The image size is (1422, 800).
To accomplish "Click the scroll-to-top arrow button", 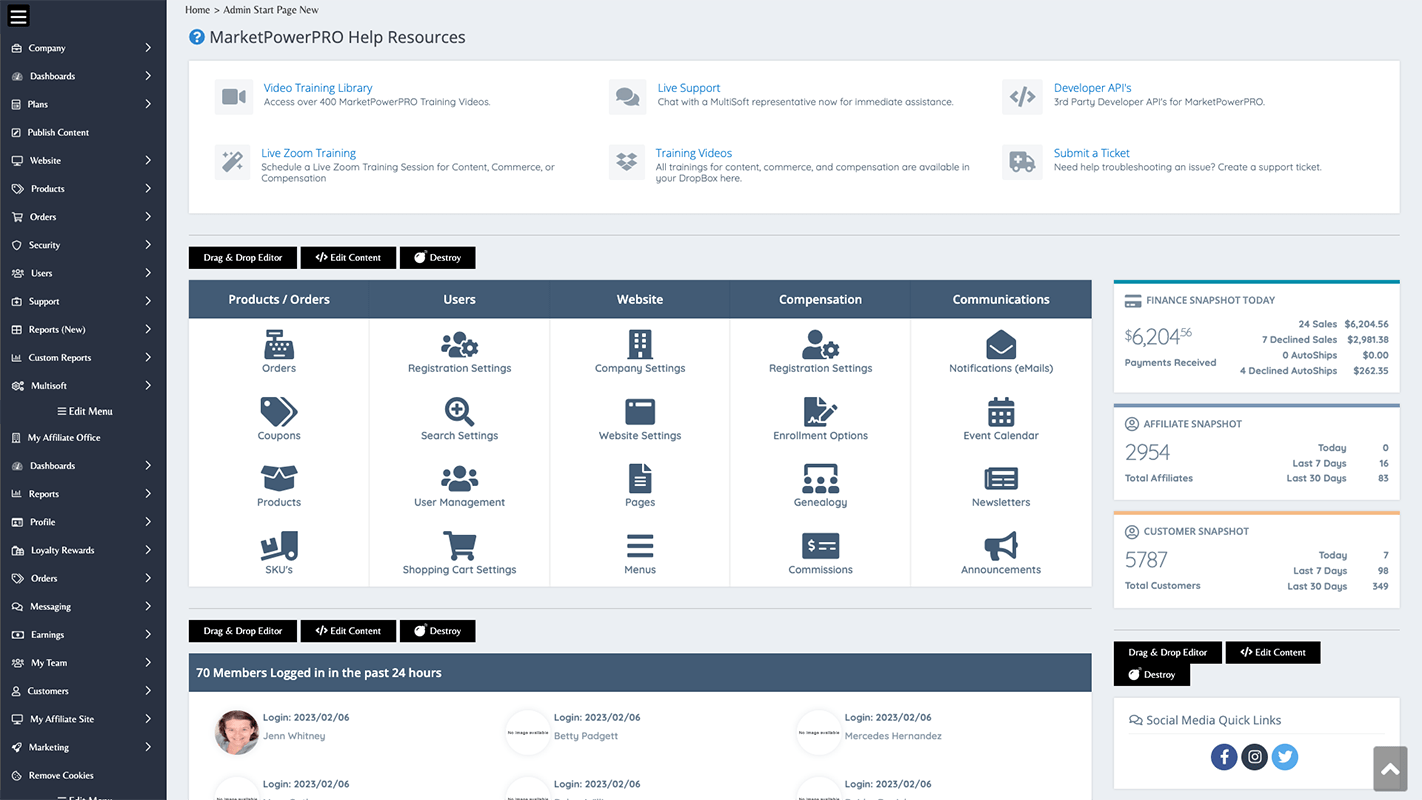I will pos(1390,770).
